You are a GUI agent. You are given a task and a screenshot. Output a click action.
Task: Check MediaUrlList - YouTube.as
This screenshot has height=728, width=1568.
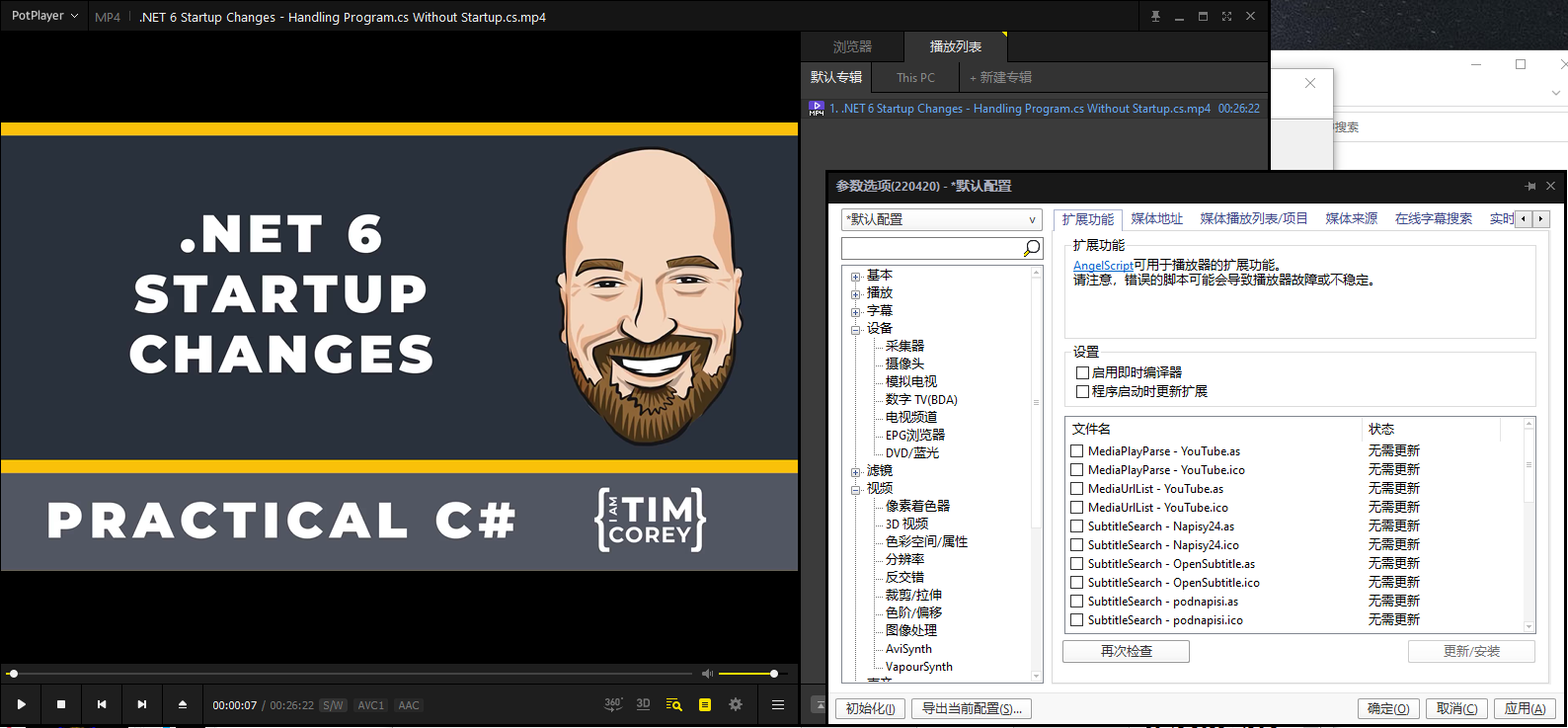click(1077, 488)
